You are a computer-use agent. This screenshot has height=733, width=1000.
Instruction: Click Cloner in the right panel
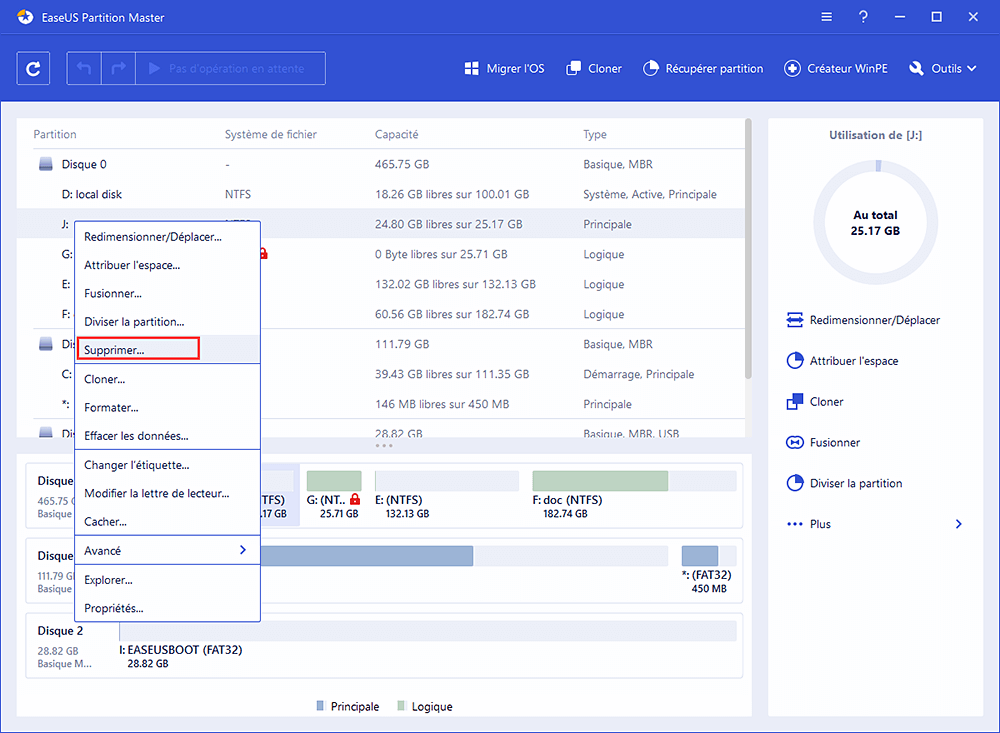click(815, 402)
